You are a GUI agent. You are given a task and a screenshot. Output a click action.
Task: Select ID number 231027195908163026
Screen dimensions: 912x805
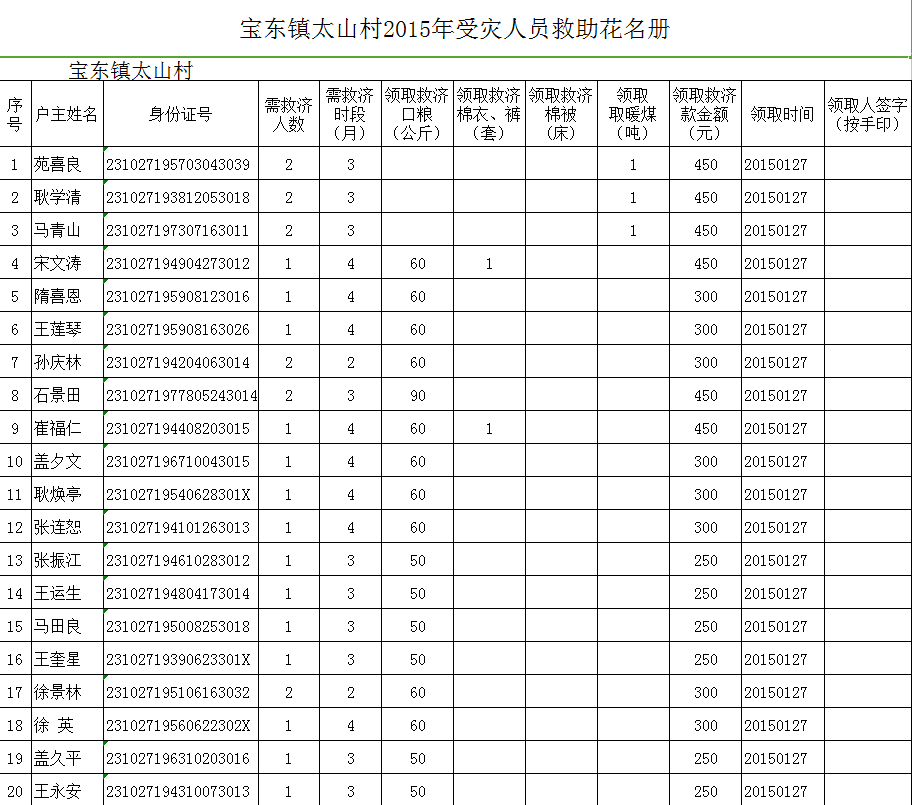[x=178, y=330]
